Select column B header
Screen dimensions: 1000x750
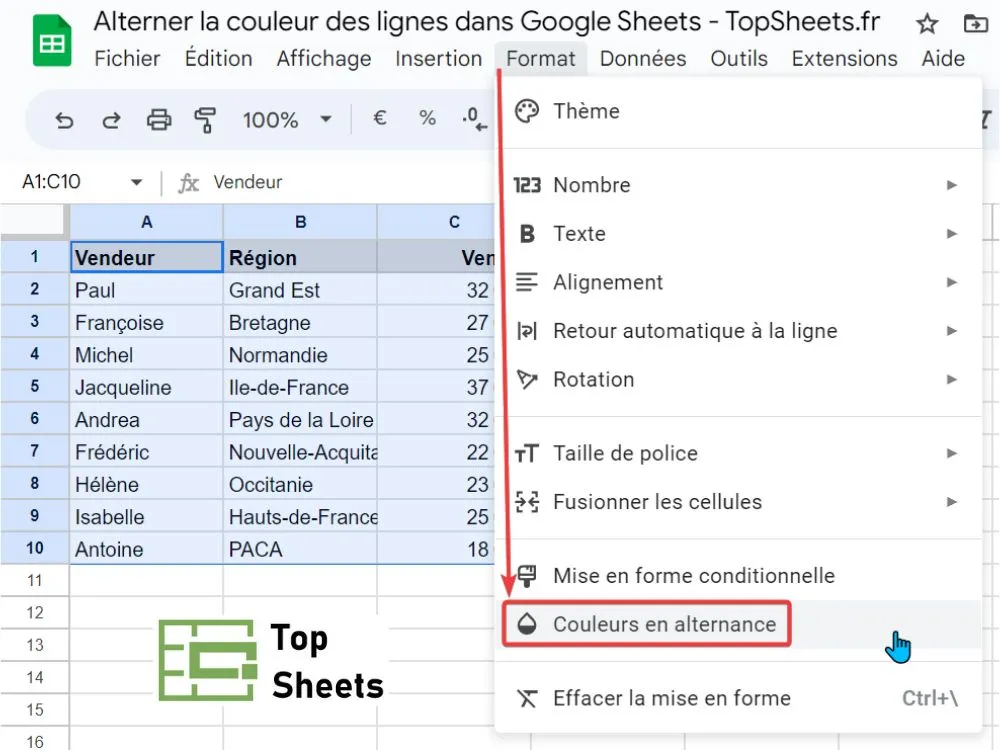click(x=300, y=222)
